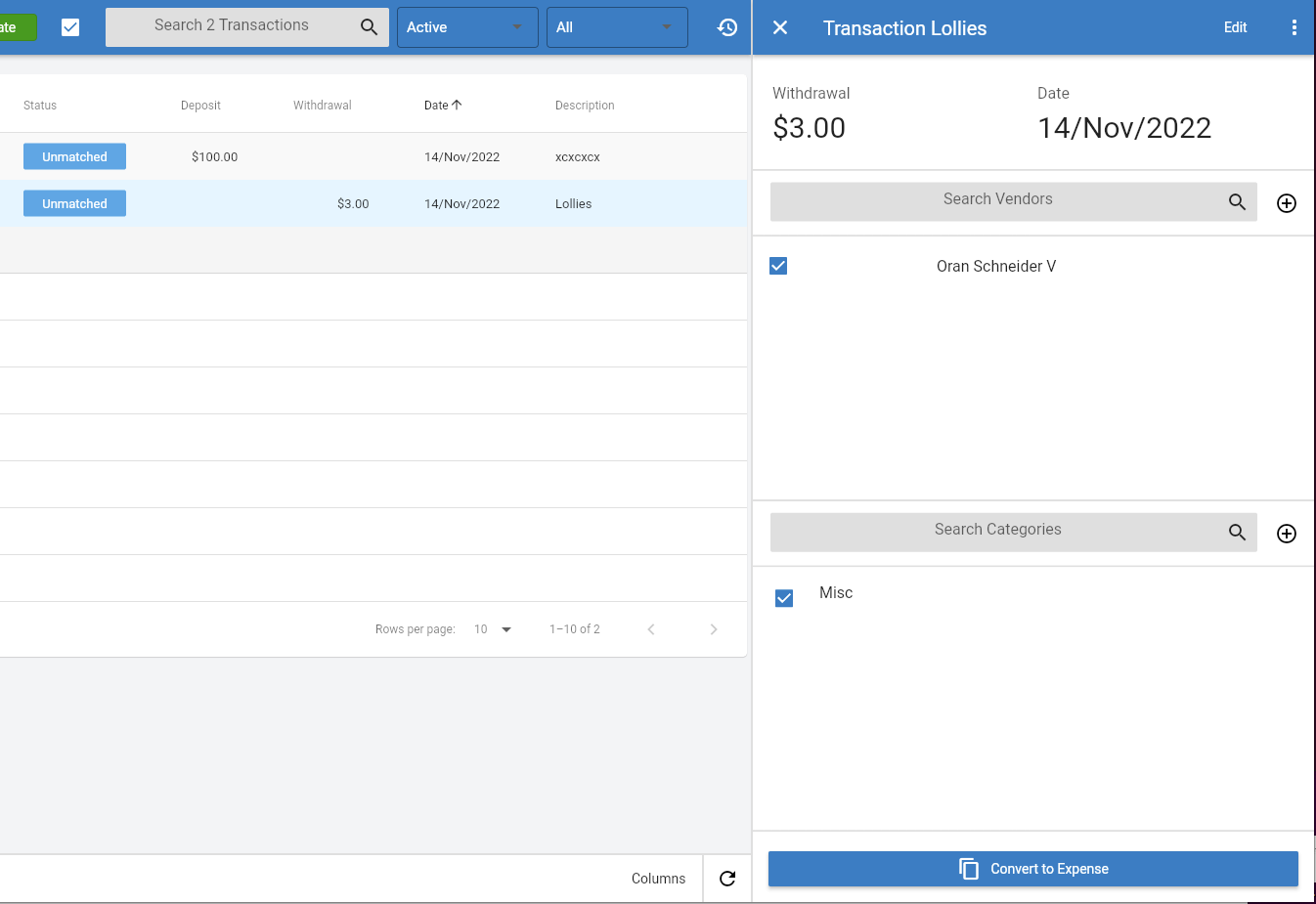Click the Convert to Expense button
The image size is (1316, 904).
[1033, 869]
